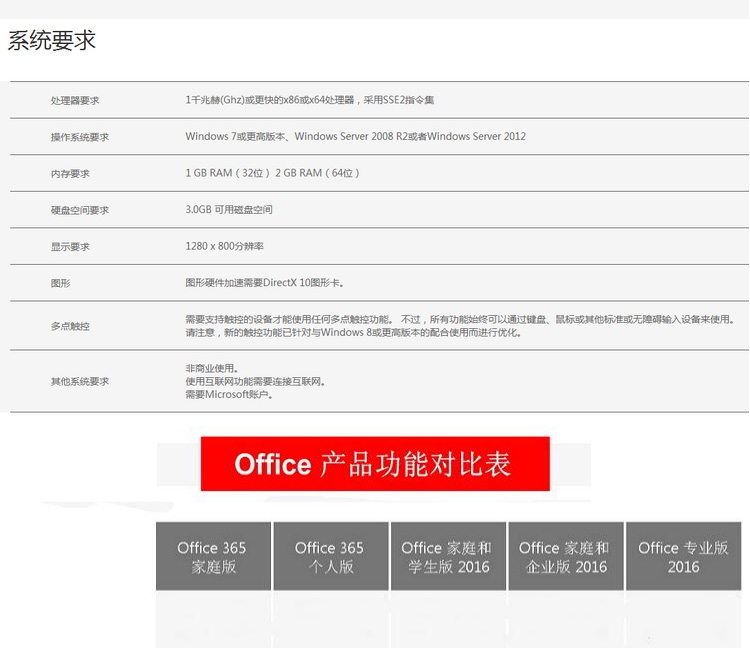The image size is (750, 648).
Task: Click the 硬盘空间要求 row label
Action: (x=80, y=210)
